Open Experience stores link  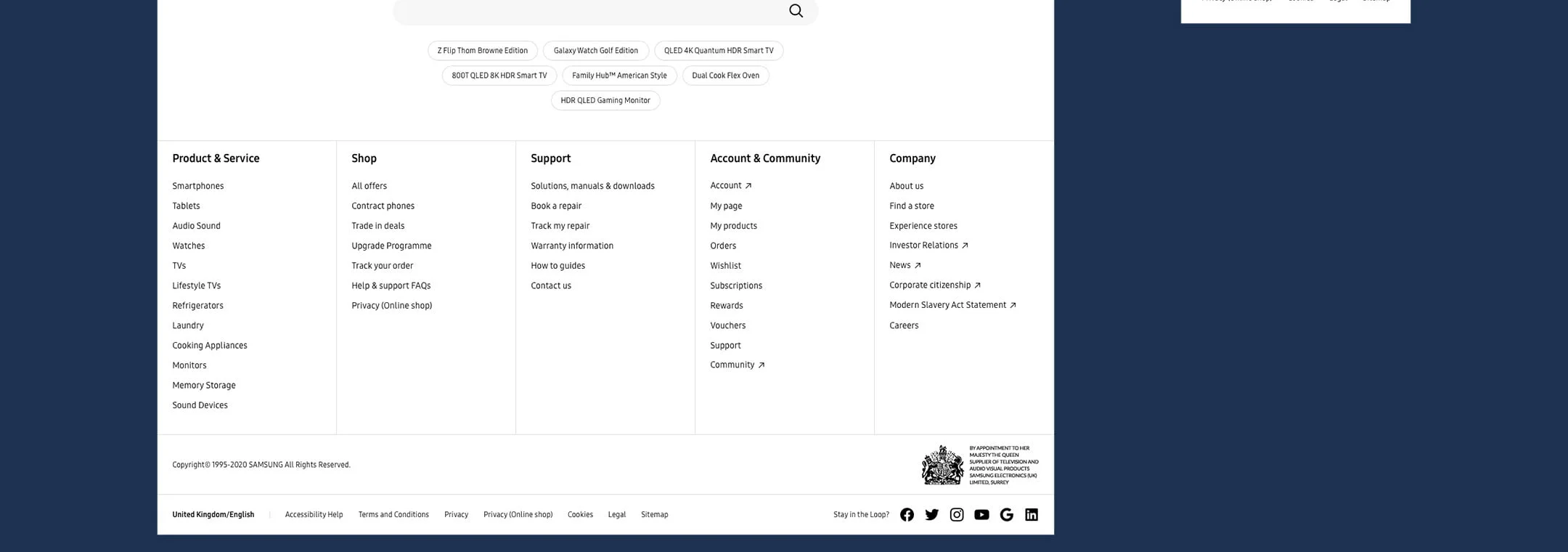(923, 227)
